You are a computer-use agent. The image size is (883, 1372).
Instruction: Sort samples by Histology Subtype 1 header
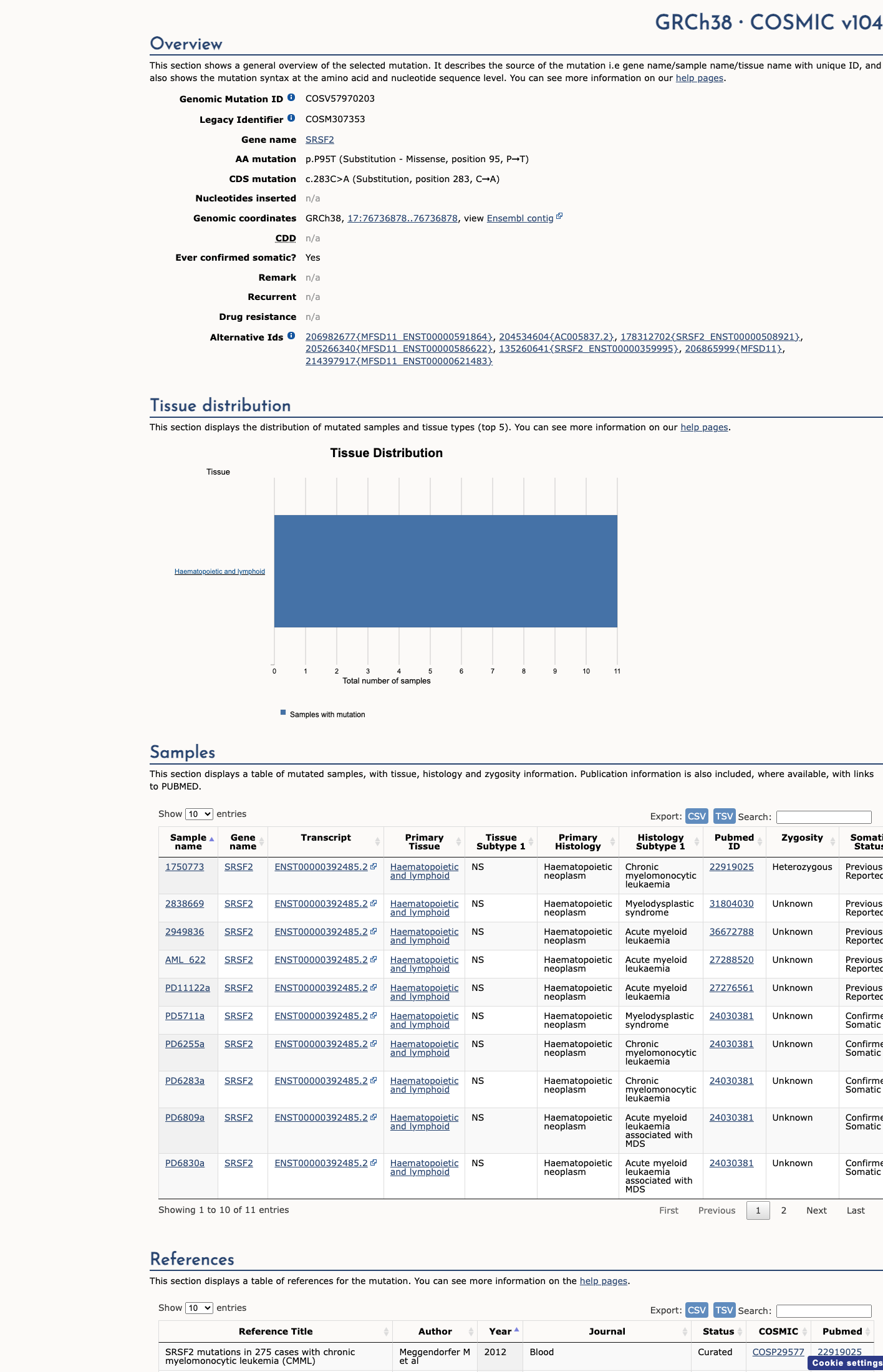coord(660,842)
